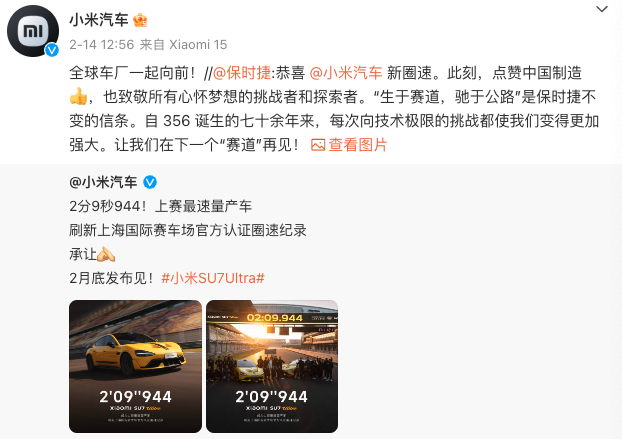Click the 查看图片 view image link
The width and height of the screenshot is (622, 439).
[358, 145]
